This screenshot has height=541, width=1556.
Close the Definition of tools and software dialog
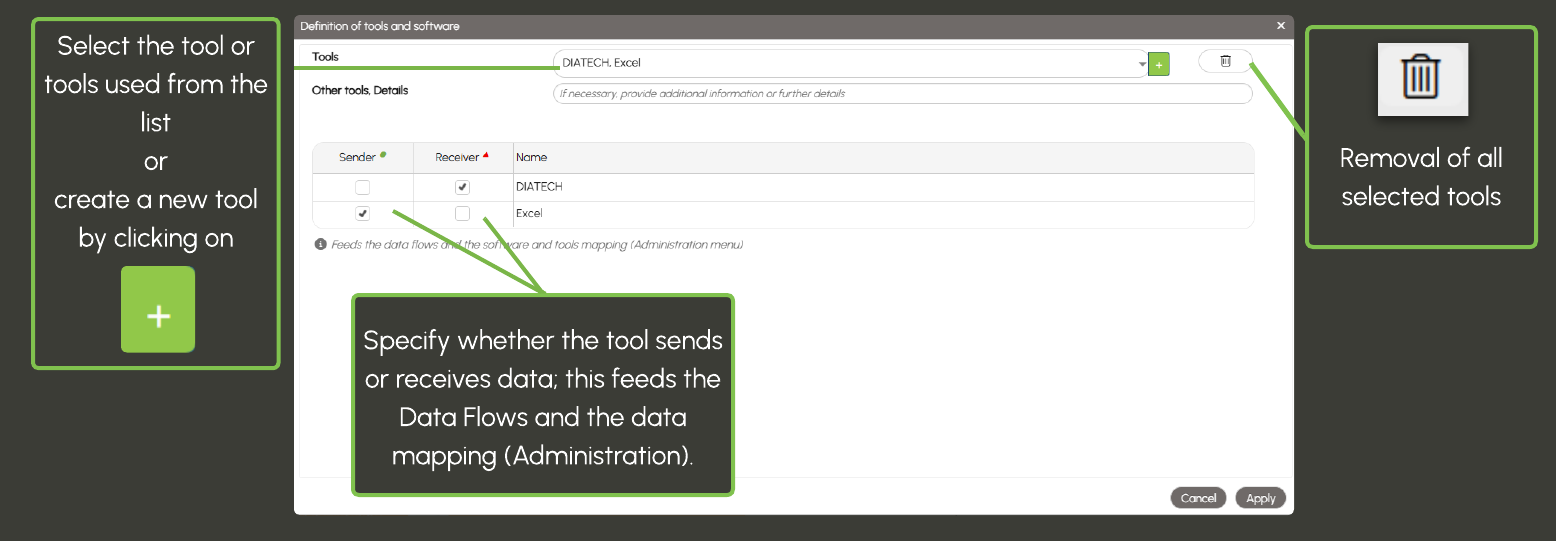1281,26
